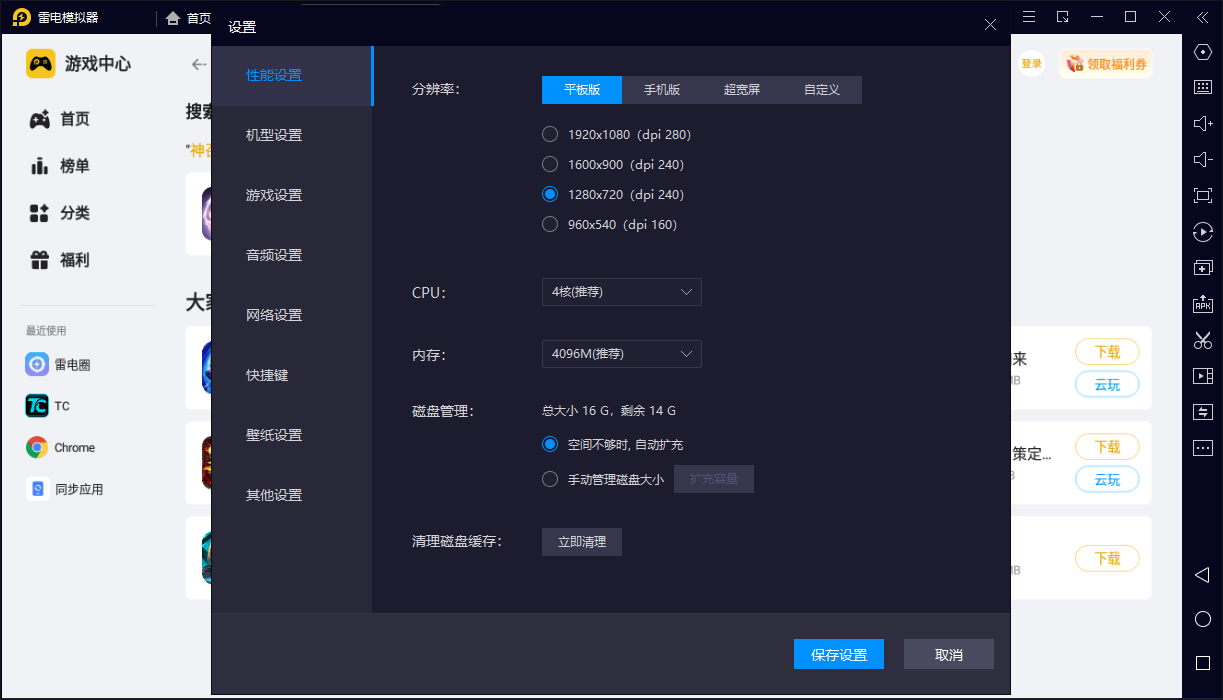1223x700 pixels.
Task: Decrease volume with speaker minus icon
Action: (1203, 159)
